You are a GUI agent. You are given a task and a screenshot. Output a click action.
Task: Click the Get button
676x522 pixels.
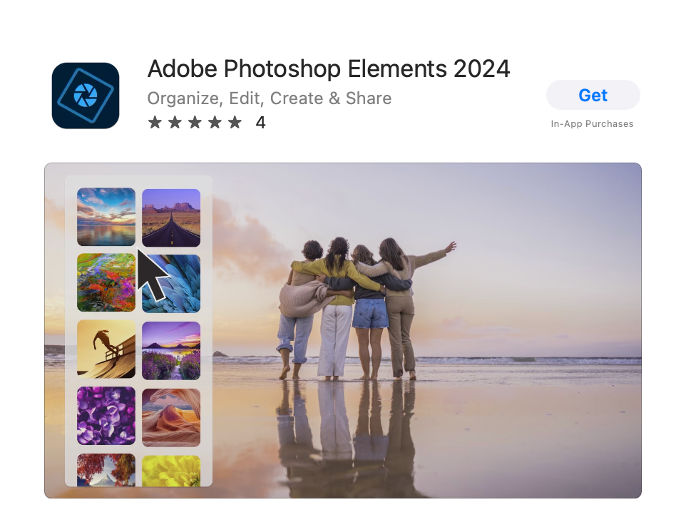pos(593,95)
